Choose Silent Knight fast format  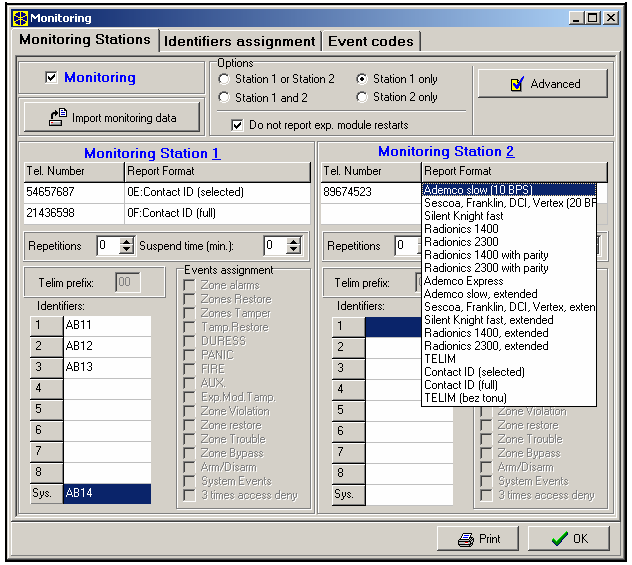click(509, 216)
